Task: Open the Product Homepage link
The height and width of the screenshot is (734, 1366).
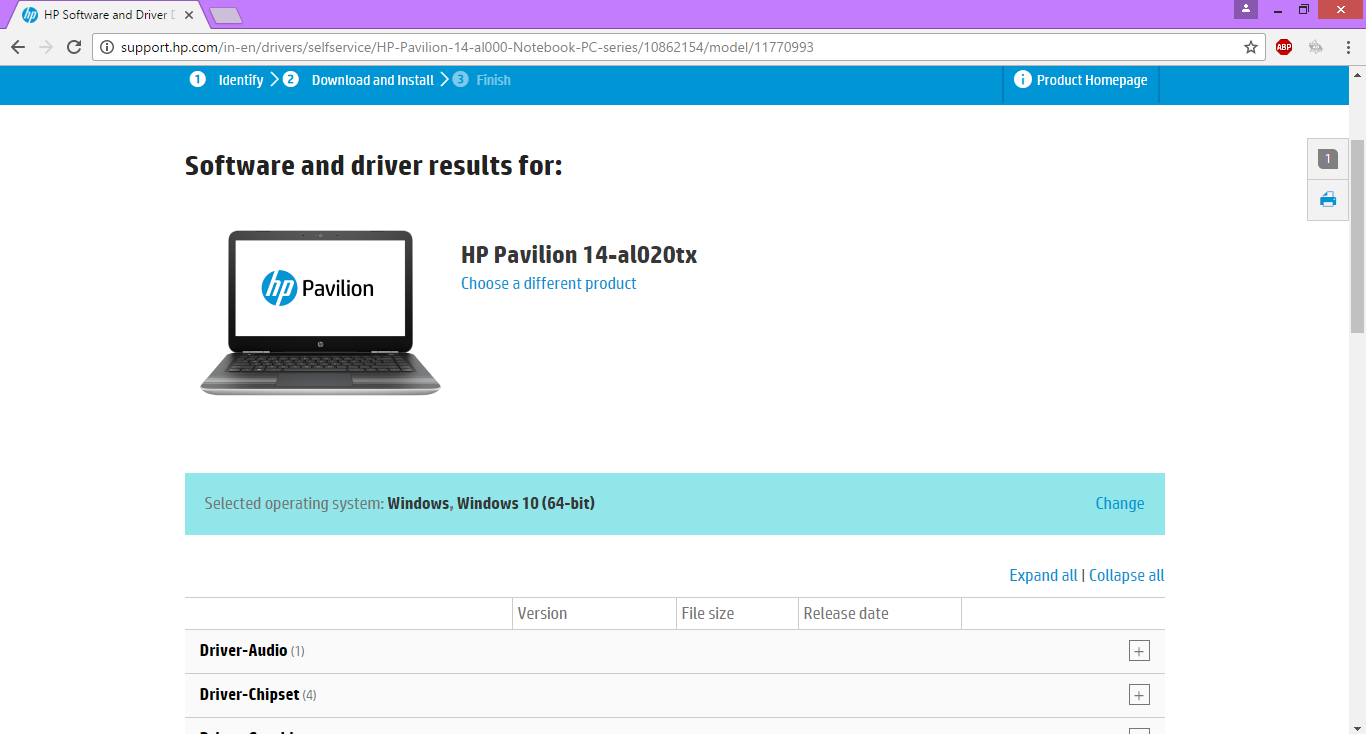Action: click(x=1092, y=80)
